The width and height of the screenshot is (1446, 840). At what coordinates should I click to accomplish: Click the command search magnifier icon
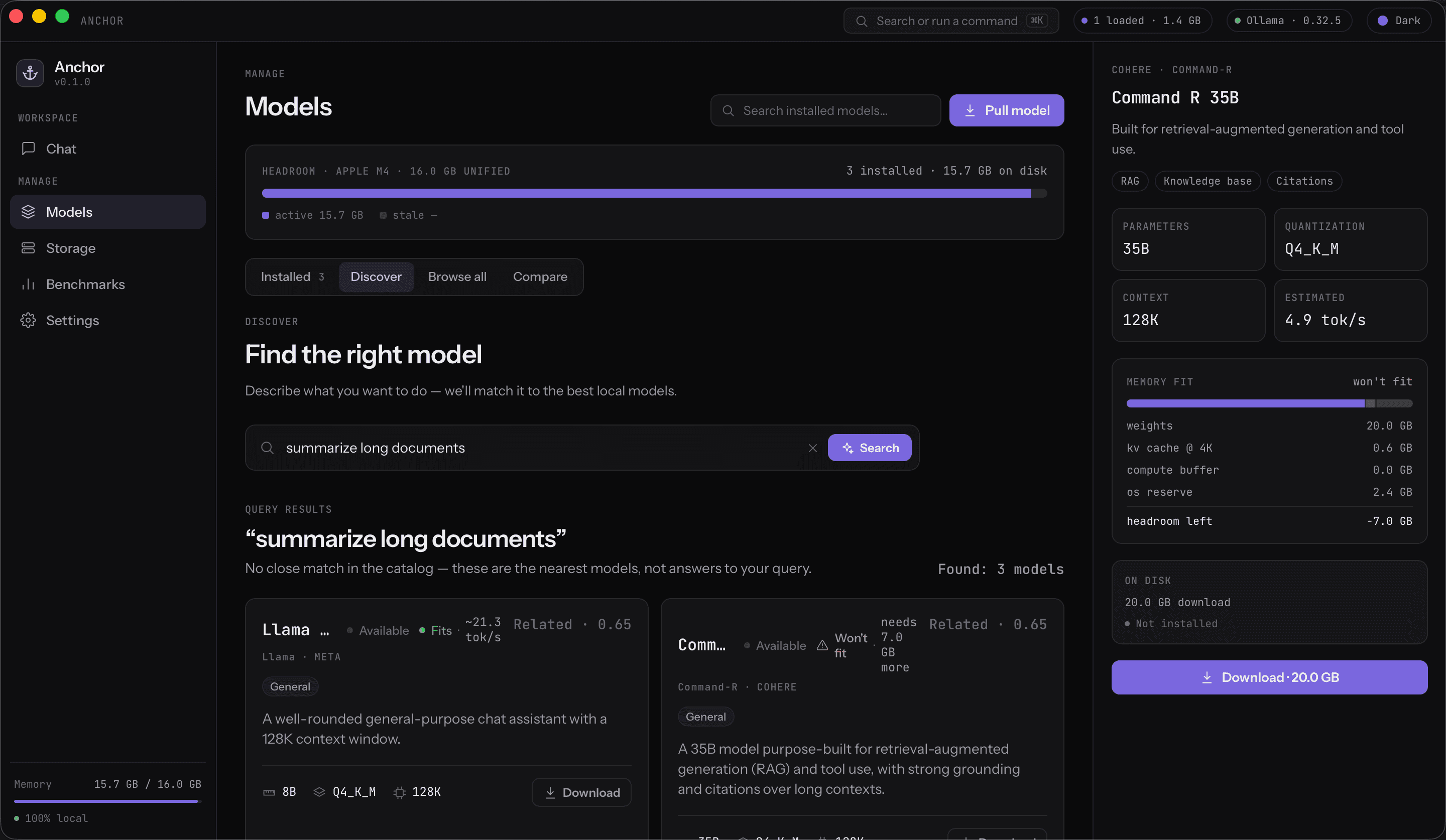[861, 21]
